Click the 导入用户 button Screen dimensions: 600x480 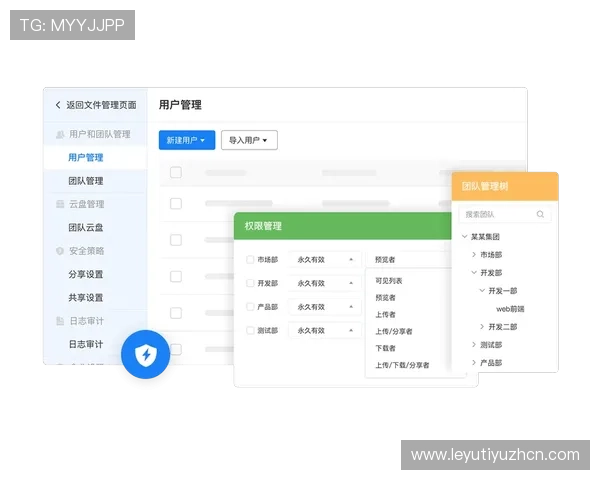[249, 140]
